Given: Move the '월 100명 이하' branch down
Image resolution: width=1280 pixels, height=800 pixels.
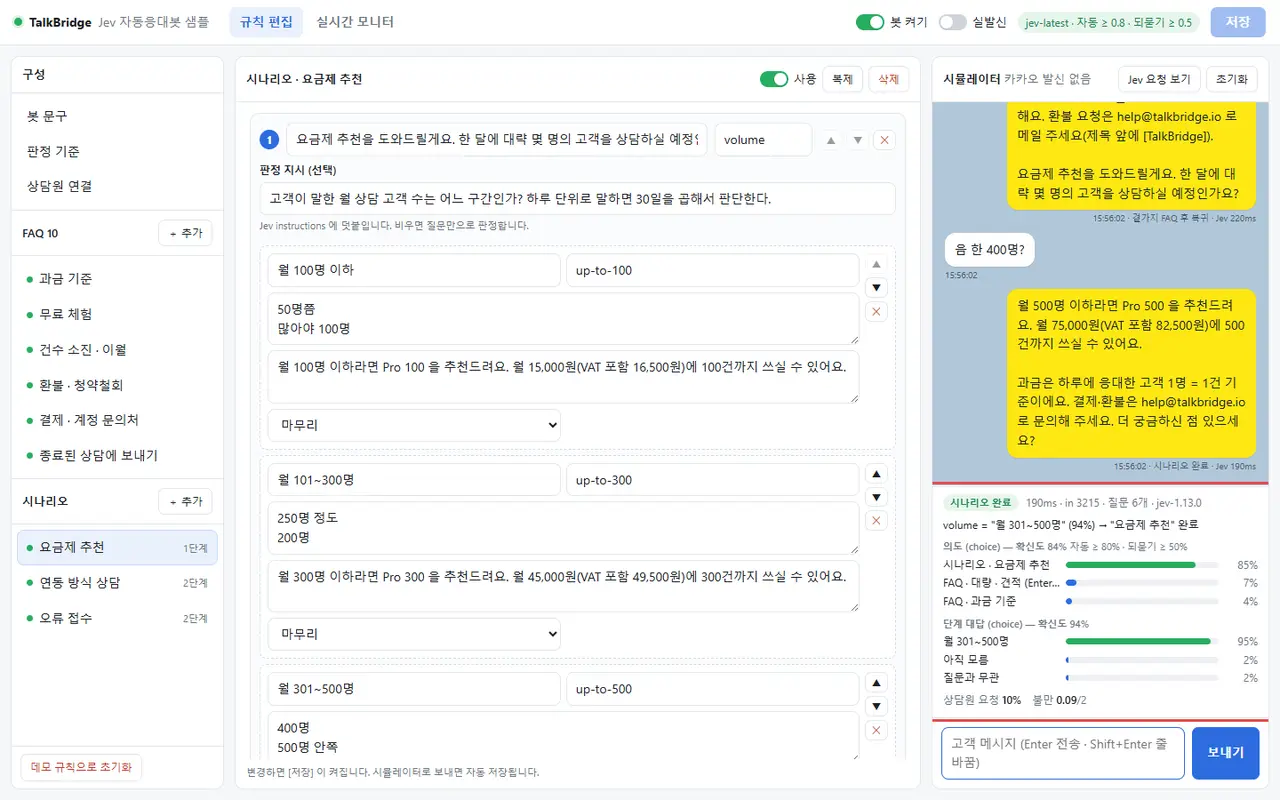Looking at the screenshot, I should pos(877,288).
